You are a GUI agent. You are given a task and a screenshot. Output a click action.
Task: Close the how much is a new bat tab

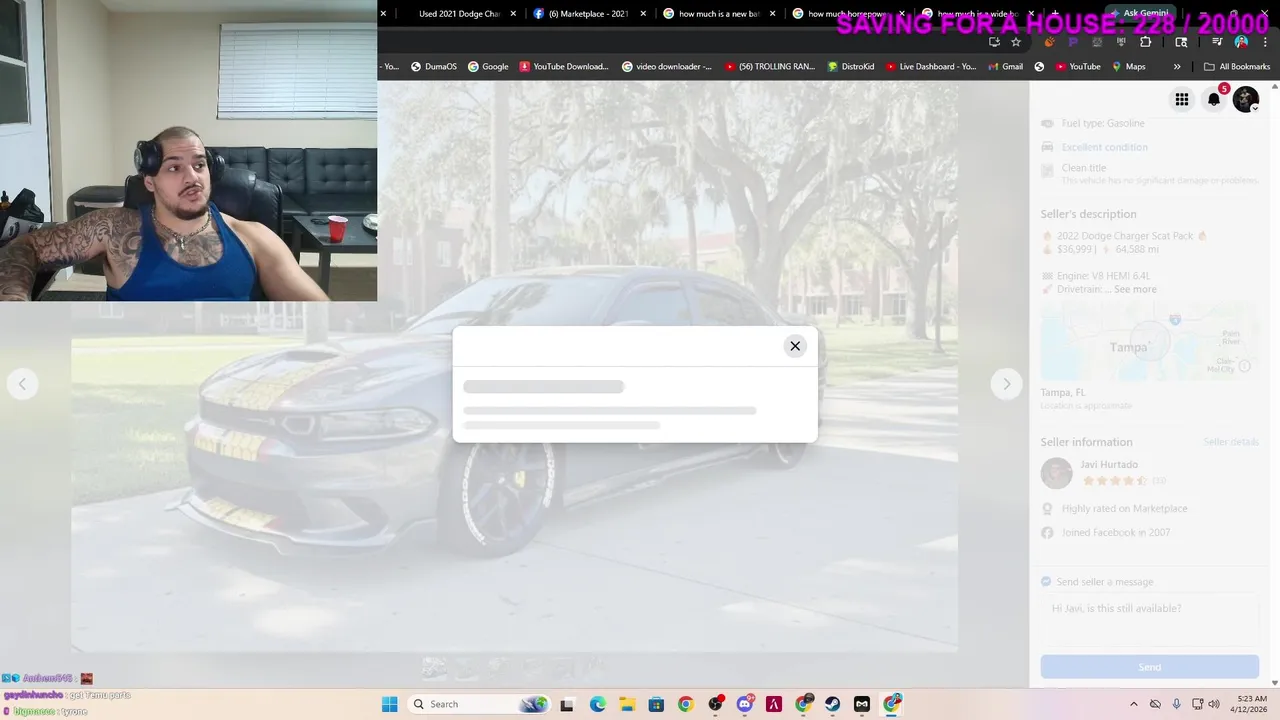pos(772,14)
